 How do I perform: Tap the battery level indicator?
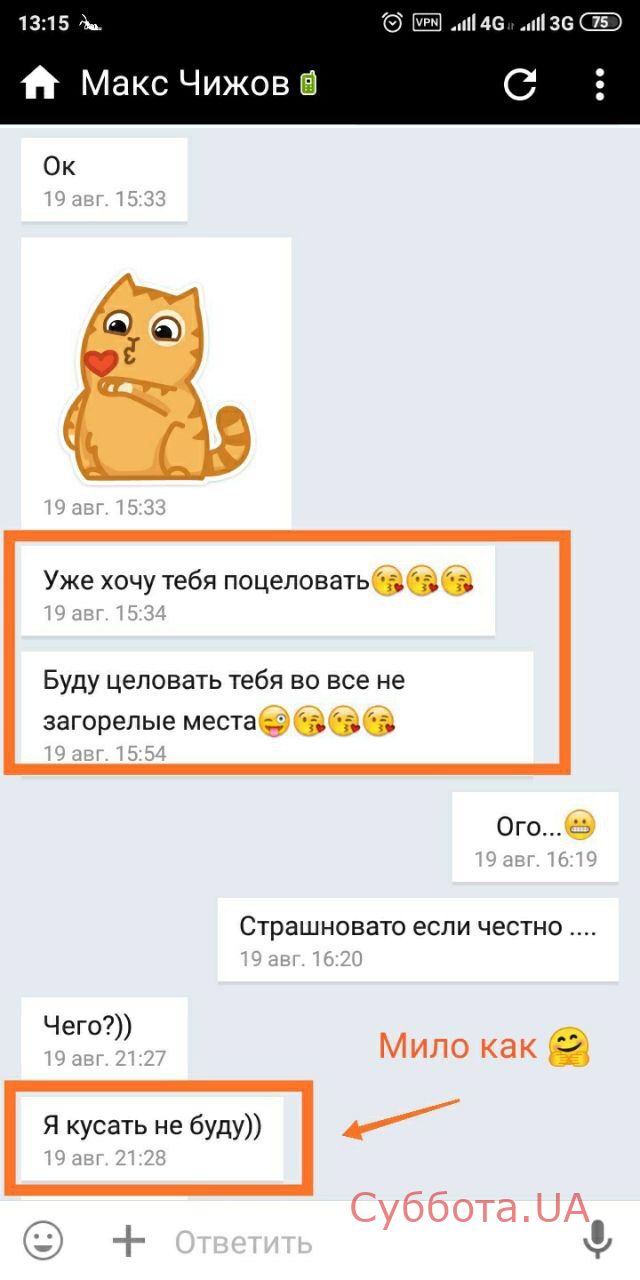click(600, 22)
